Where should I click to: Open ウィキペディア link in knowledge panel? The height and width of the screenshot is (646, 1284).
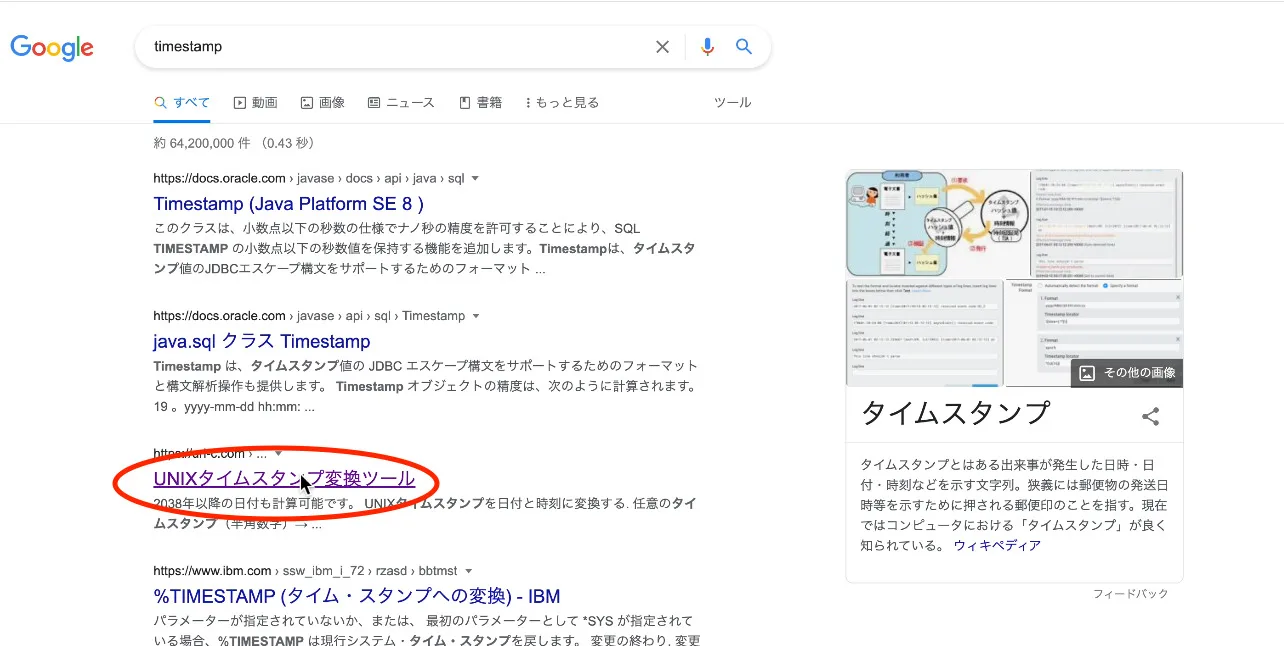[997, 545]
